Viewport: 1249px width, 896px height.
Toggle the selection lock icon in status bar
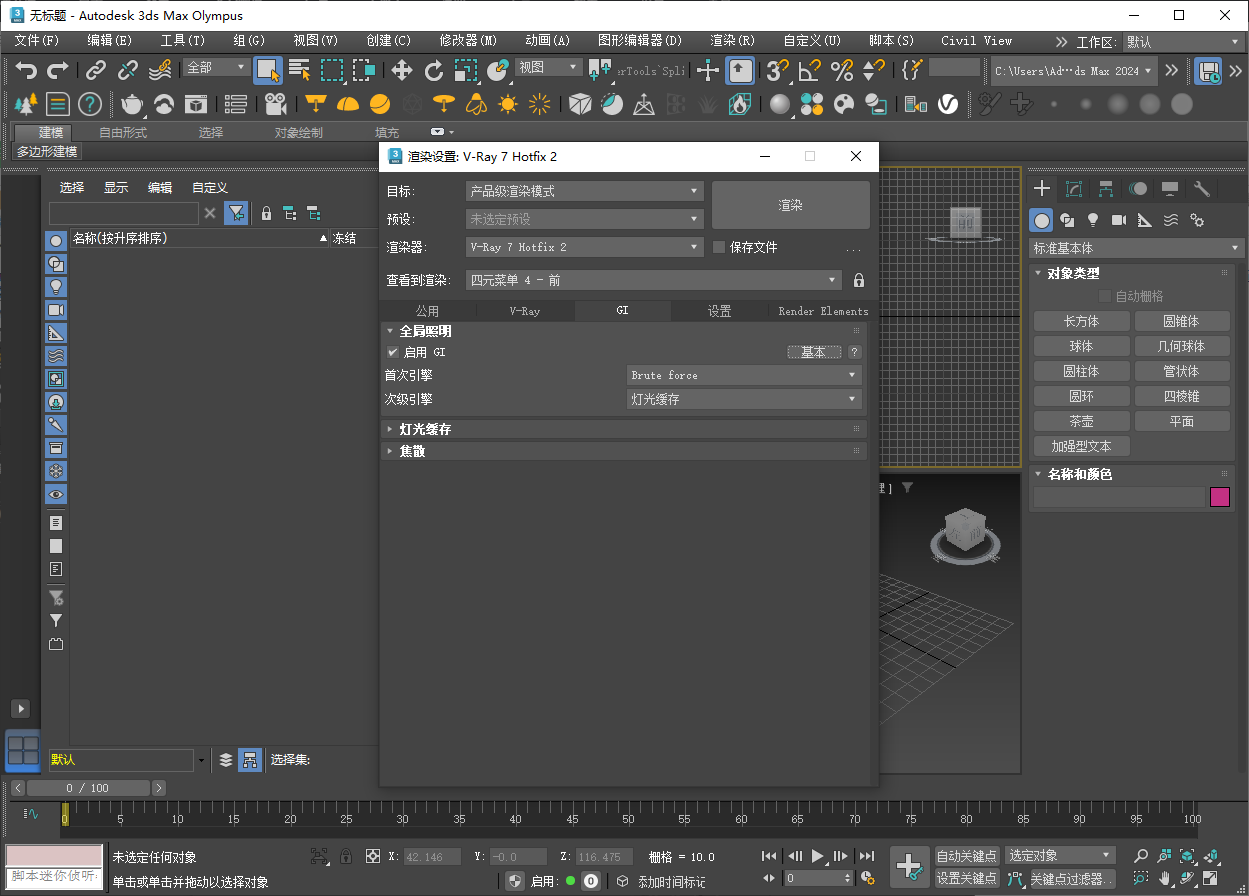(x=346, y=856)
